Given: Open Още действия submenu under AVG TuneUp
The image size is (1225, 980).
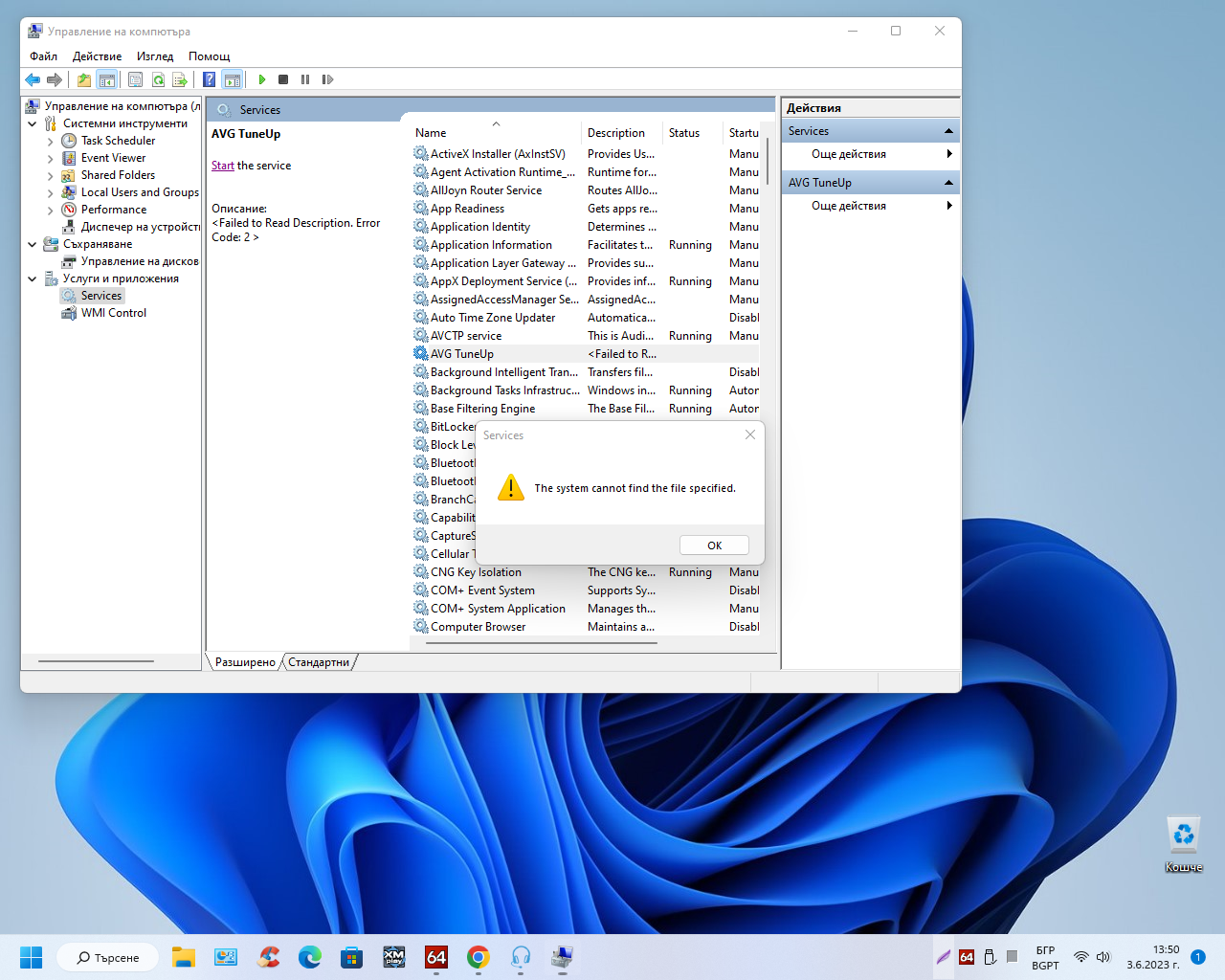Looking at the screenshot, I should click(870, 206).
